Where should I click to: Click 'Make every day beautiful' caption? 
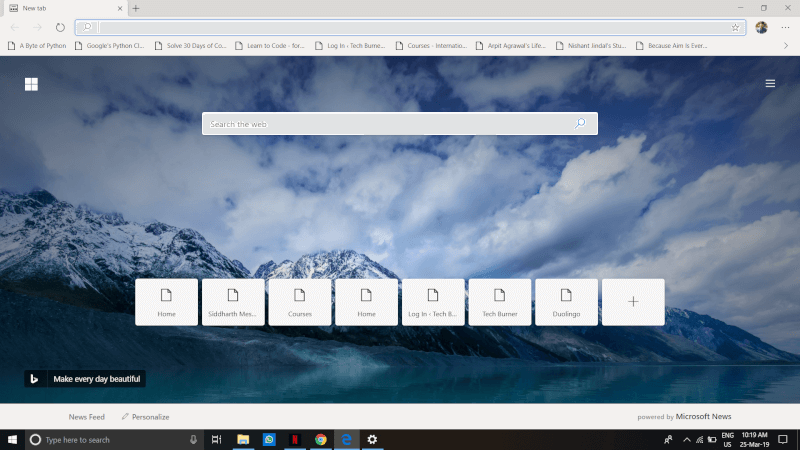(x=96, y=379)
